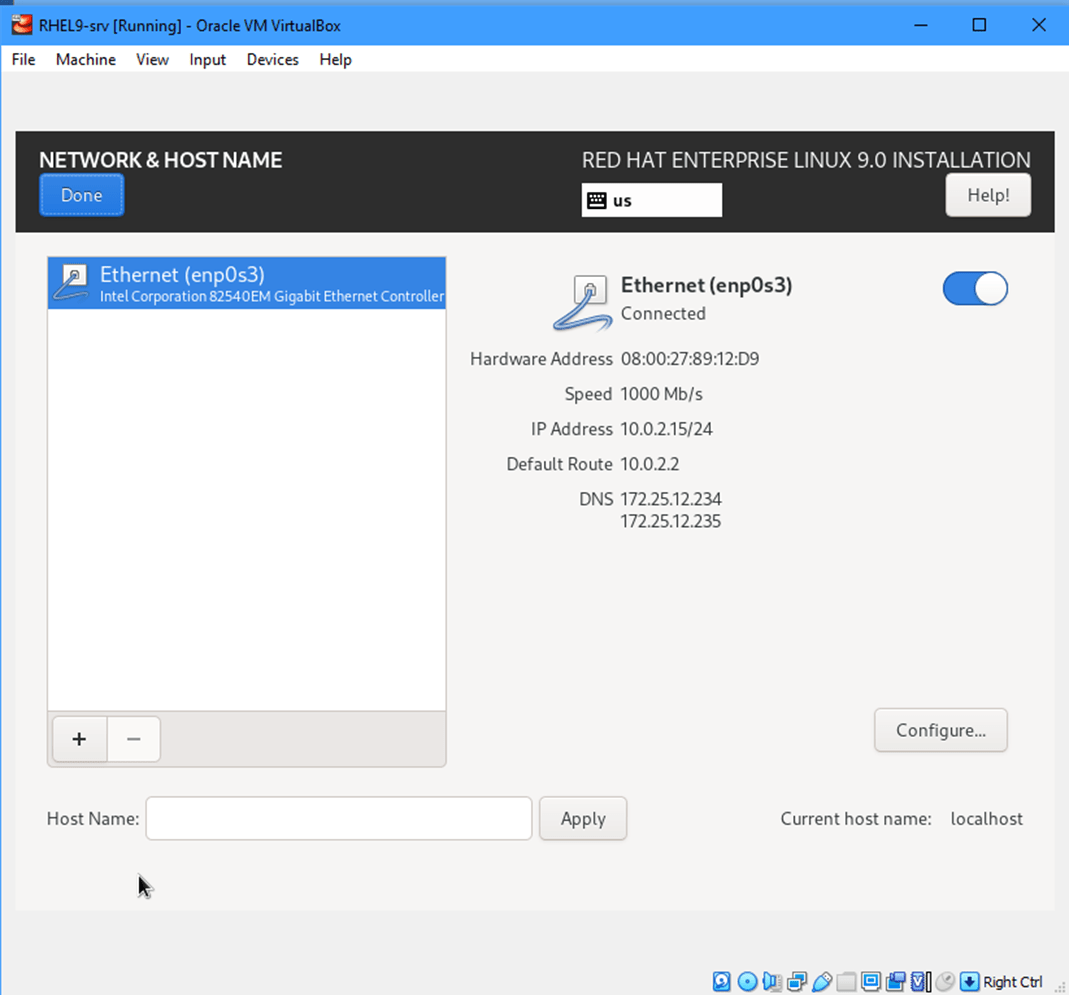Select the 'us' keyboard layout indicator
1069x995 pixels.
[x=651, y=200]
